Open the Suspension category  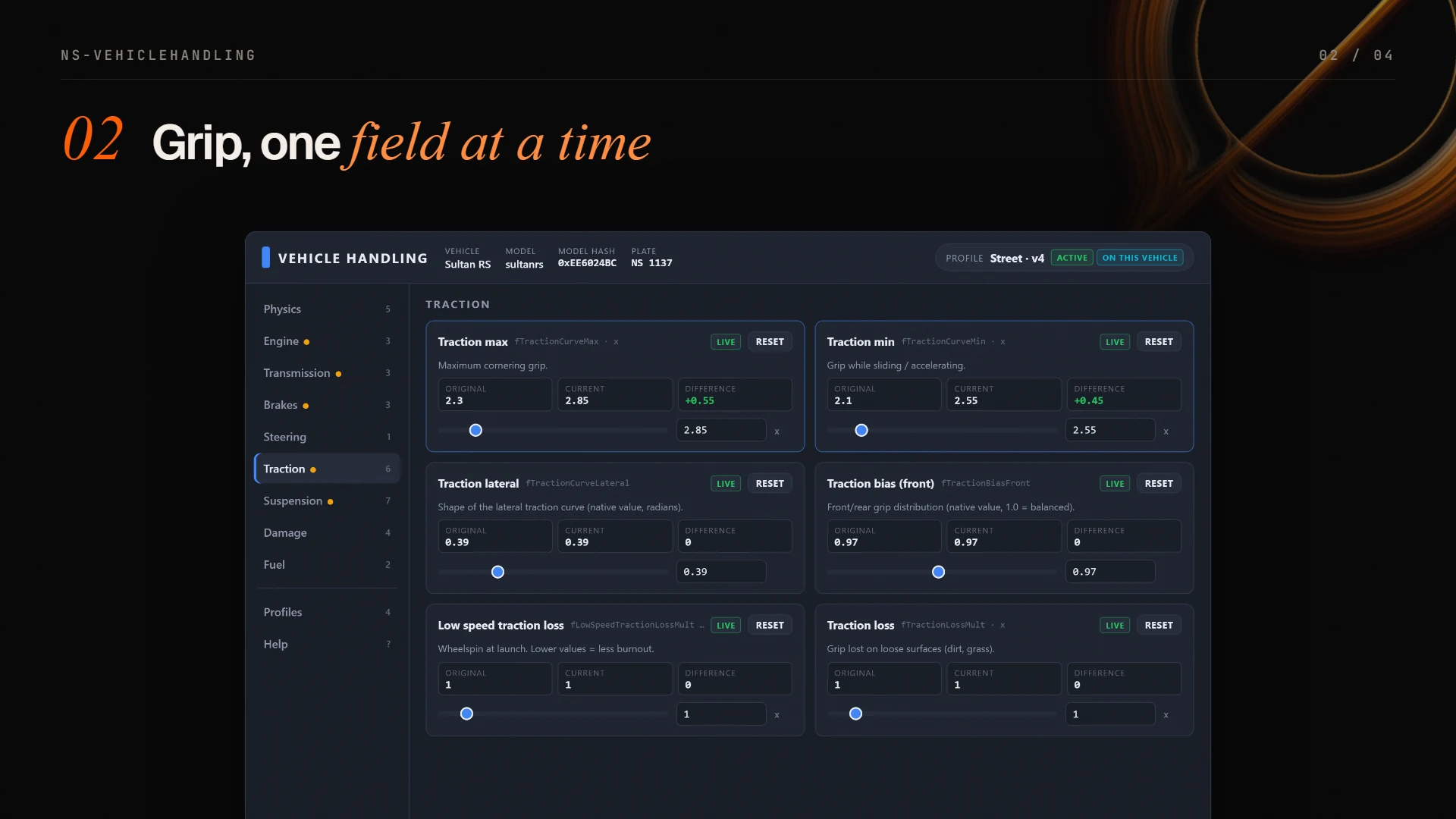tap(327, 500)
